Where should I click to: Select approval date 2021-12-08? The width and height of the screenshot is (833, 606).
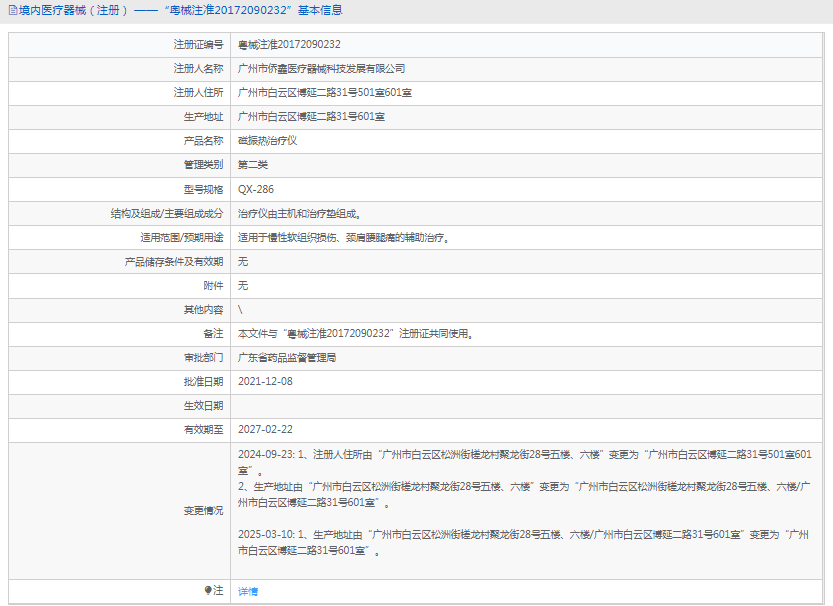(265, 381)
